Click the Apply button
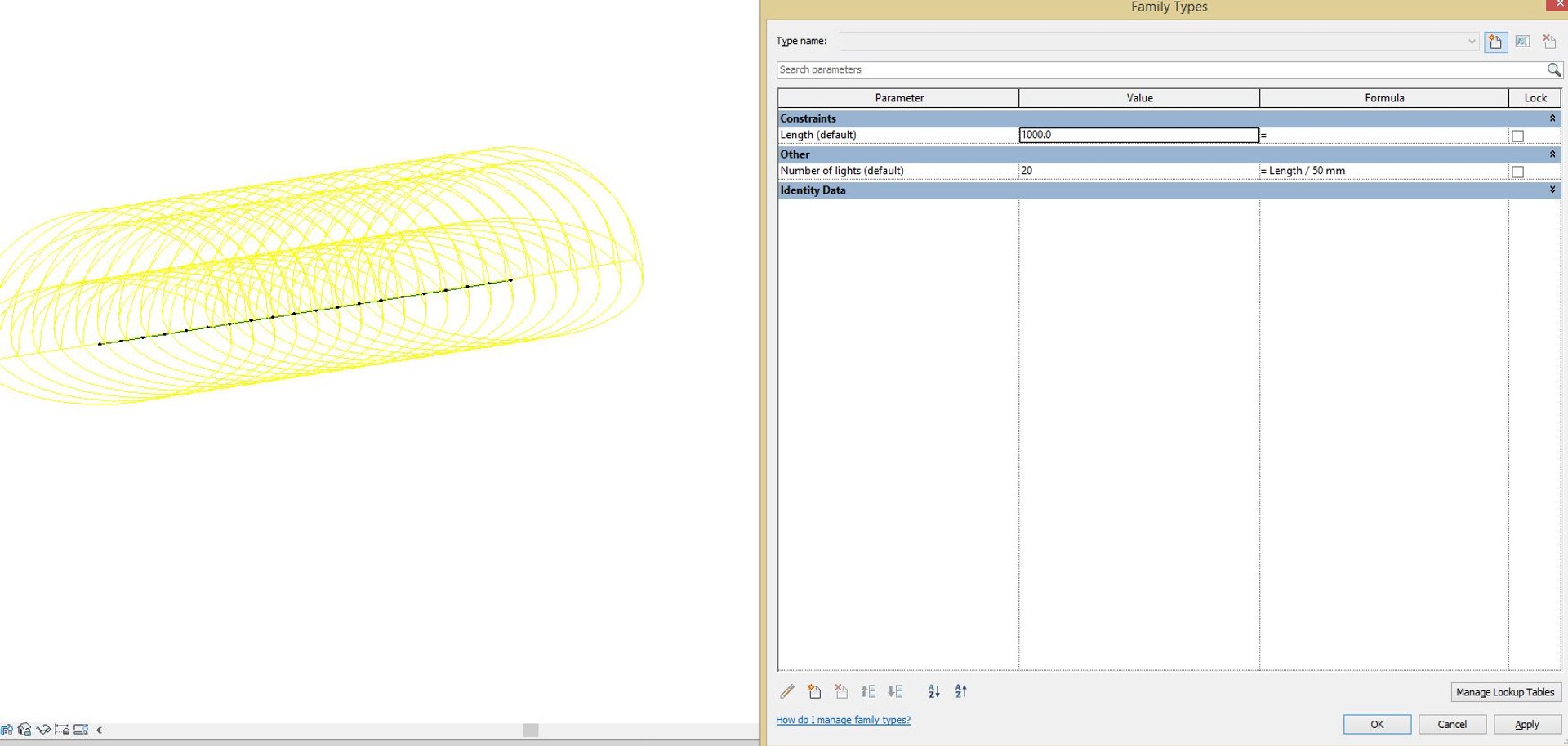The image size is (1568, 746). (1527, 725)
